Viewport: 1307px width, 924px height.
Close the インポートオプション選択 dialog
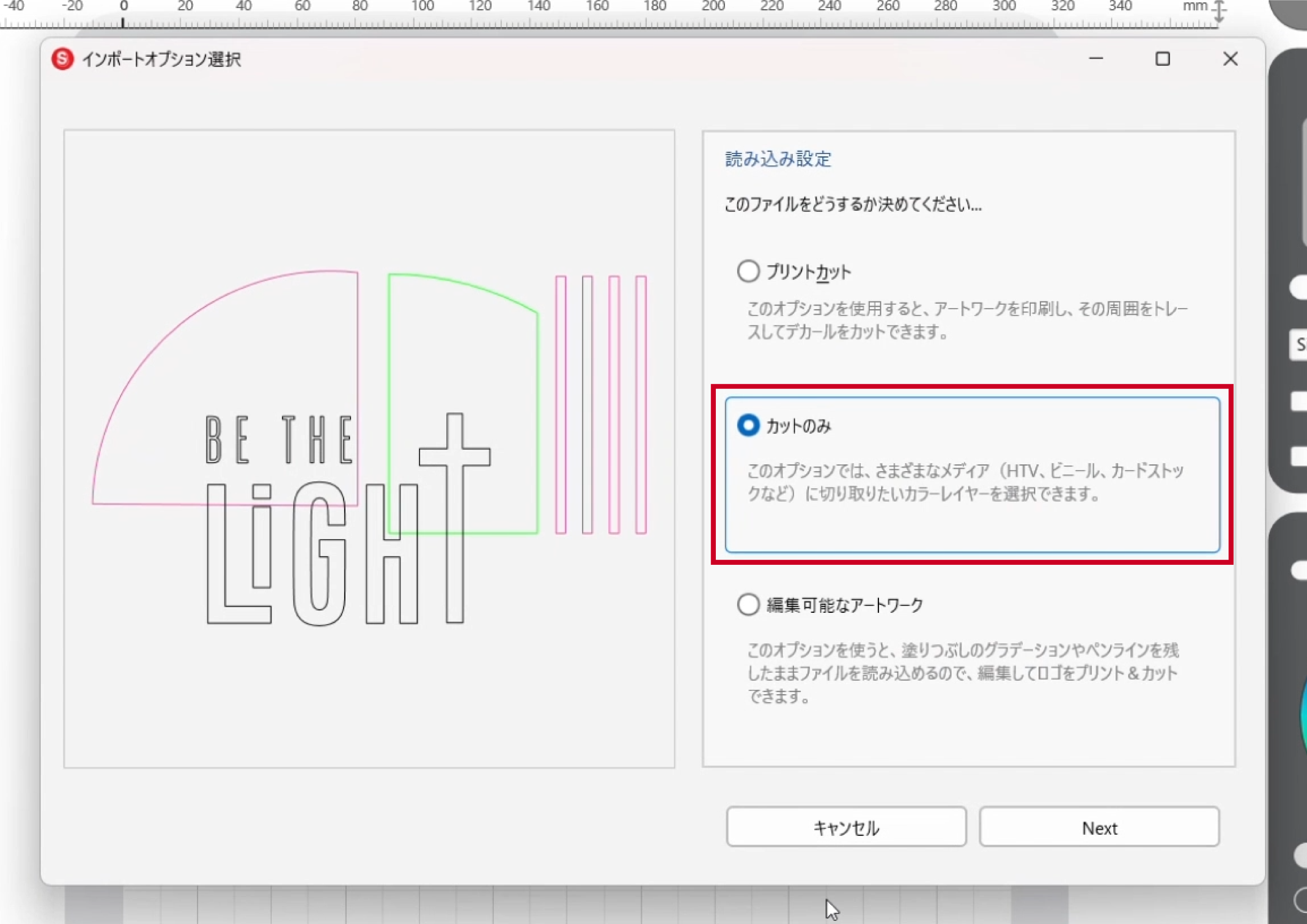coord(1230,59)
